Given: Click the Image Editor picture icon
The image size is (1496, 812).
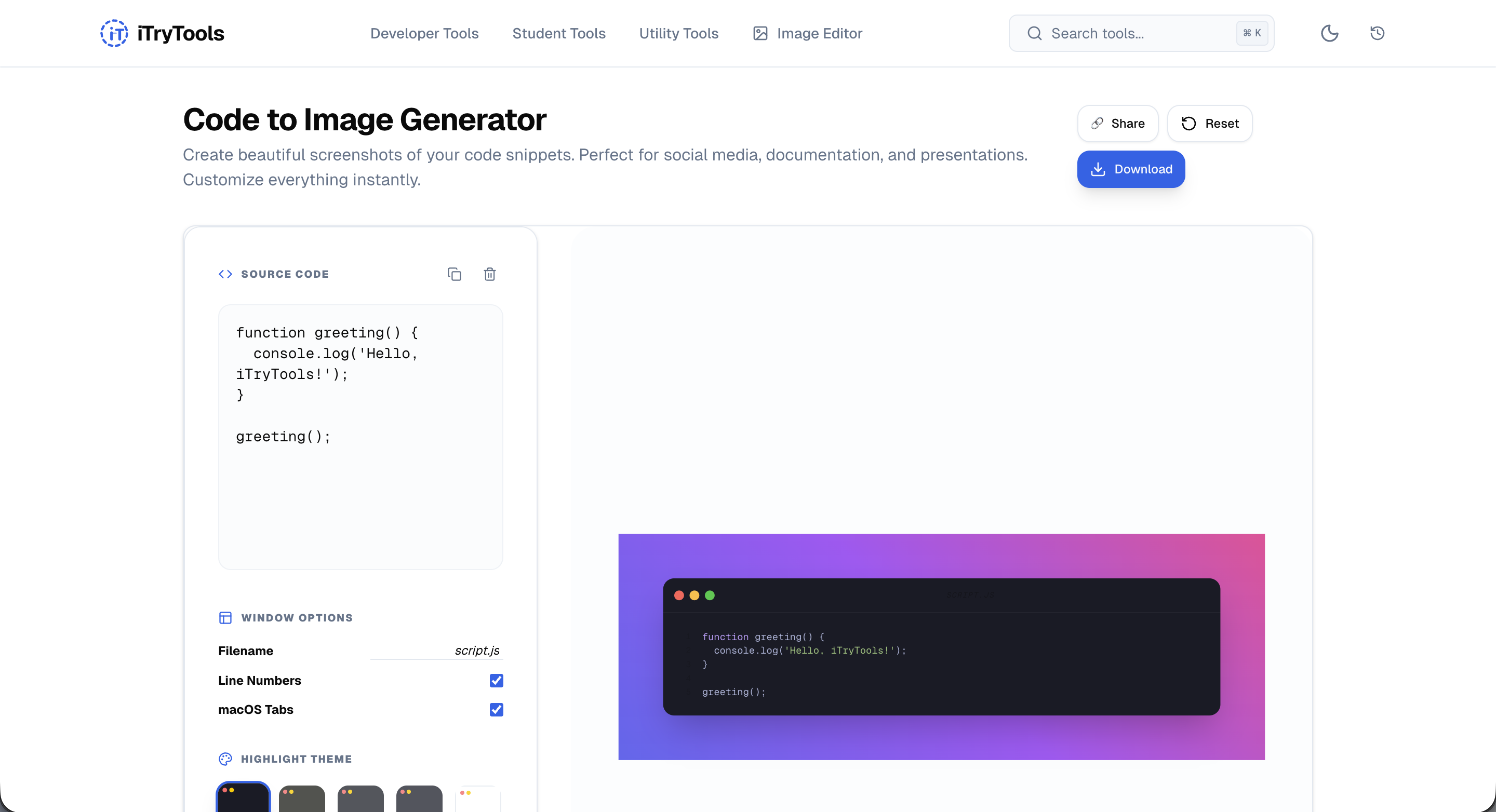Looking at the screenshot, I should tap(759, 33).
